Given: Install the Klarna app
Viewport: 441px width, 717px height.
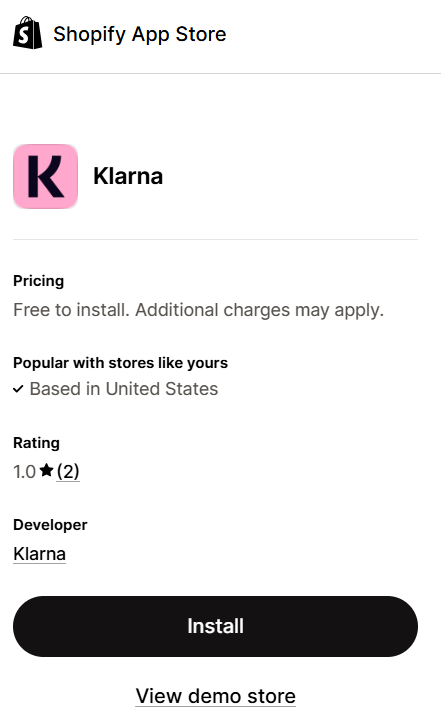Looking at the screenshot, I should [x=215, y=626].
